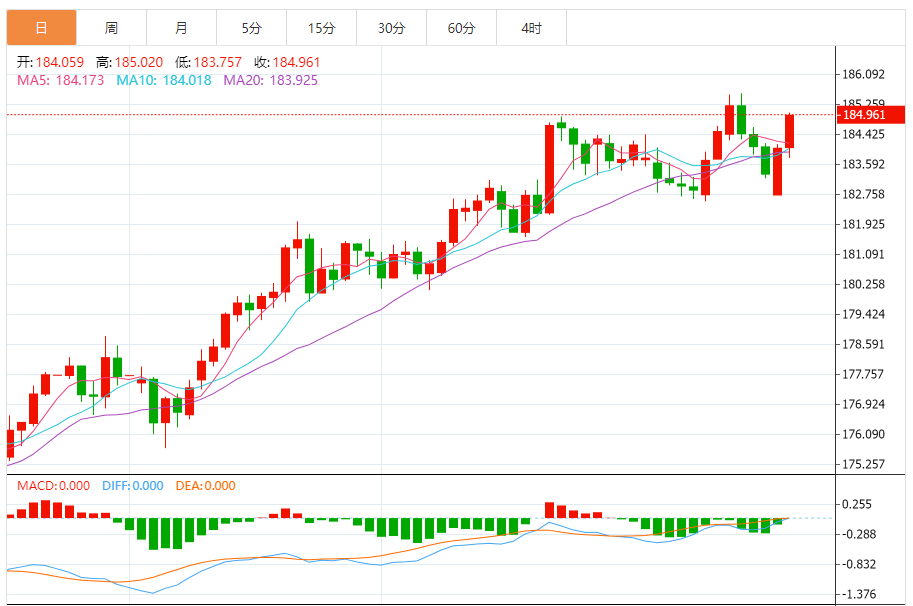
Task: Click the low price value 183.757
Action: tap(219, 62)
